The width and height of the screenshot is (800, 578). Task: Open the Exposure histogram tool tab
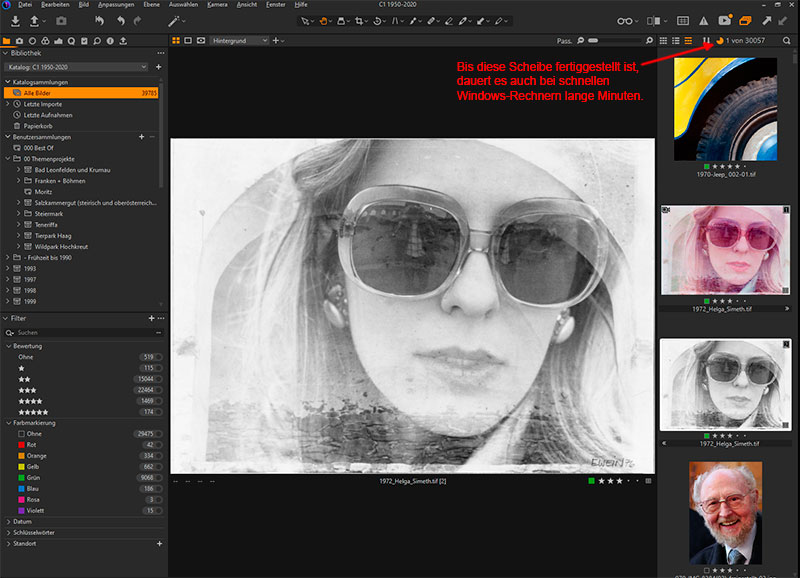(58, 41)
